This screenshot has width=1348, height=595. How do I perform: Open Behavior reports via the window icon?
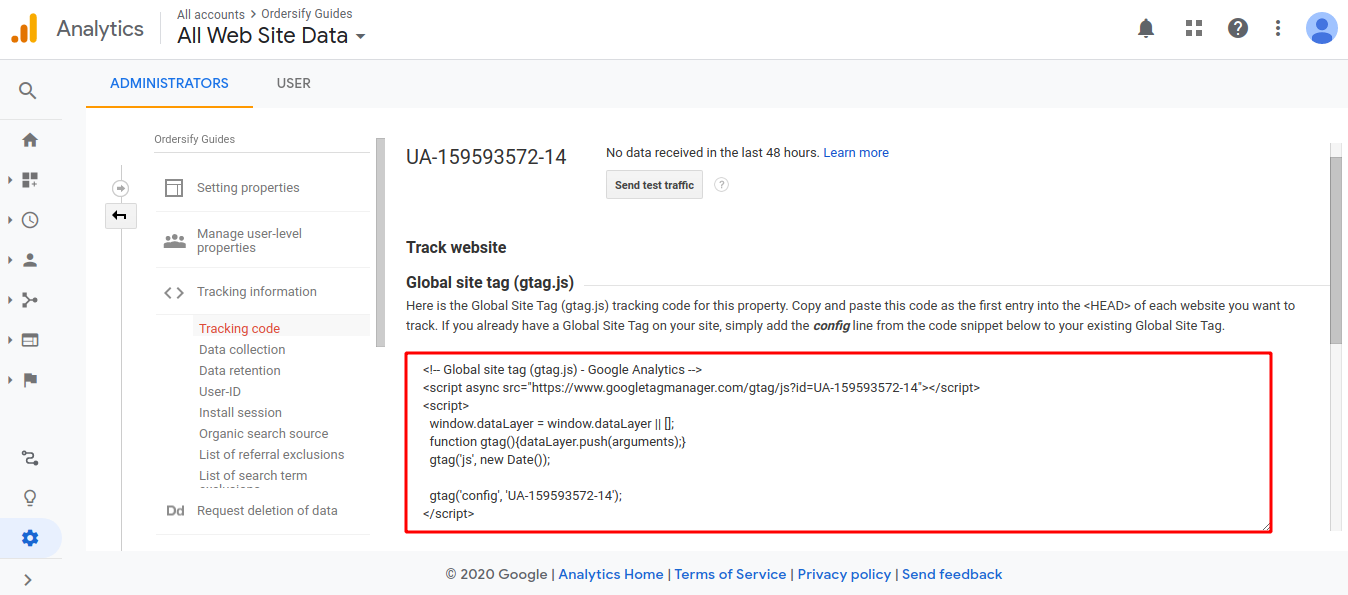coord(30,340)
